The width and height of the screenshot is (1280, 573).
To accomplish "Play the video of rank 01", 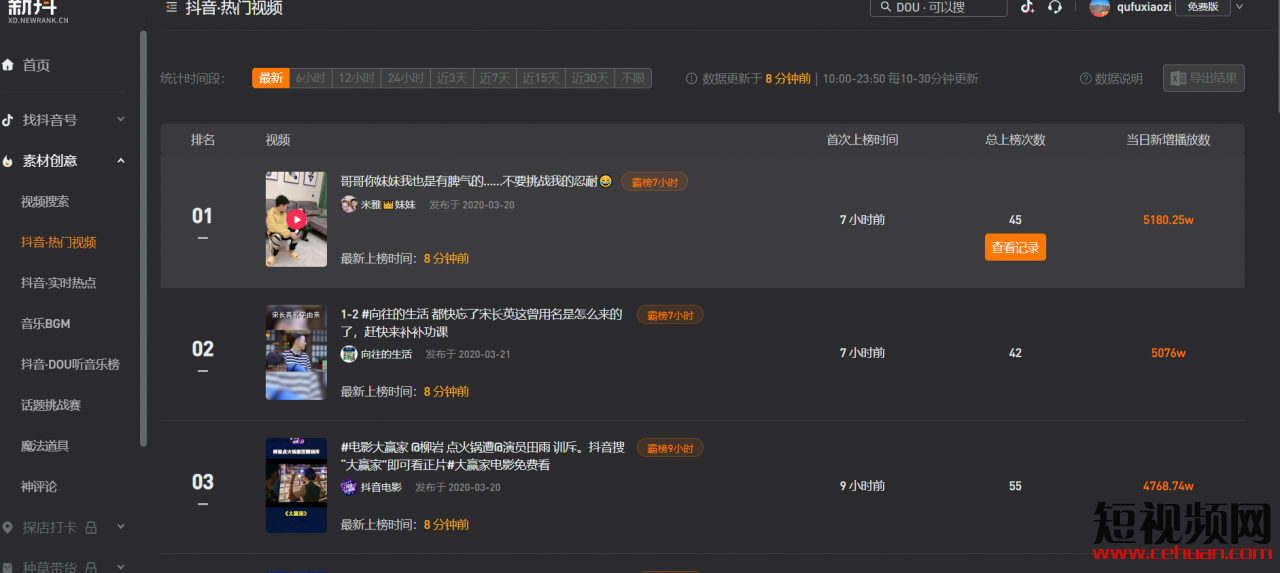I will pyautogui.click(x=296, y=219).
